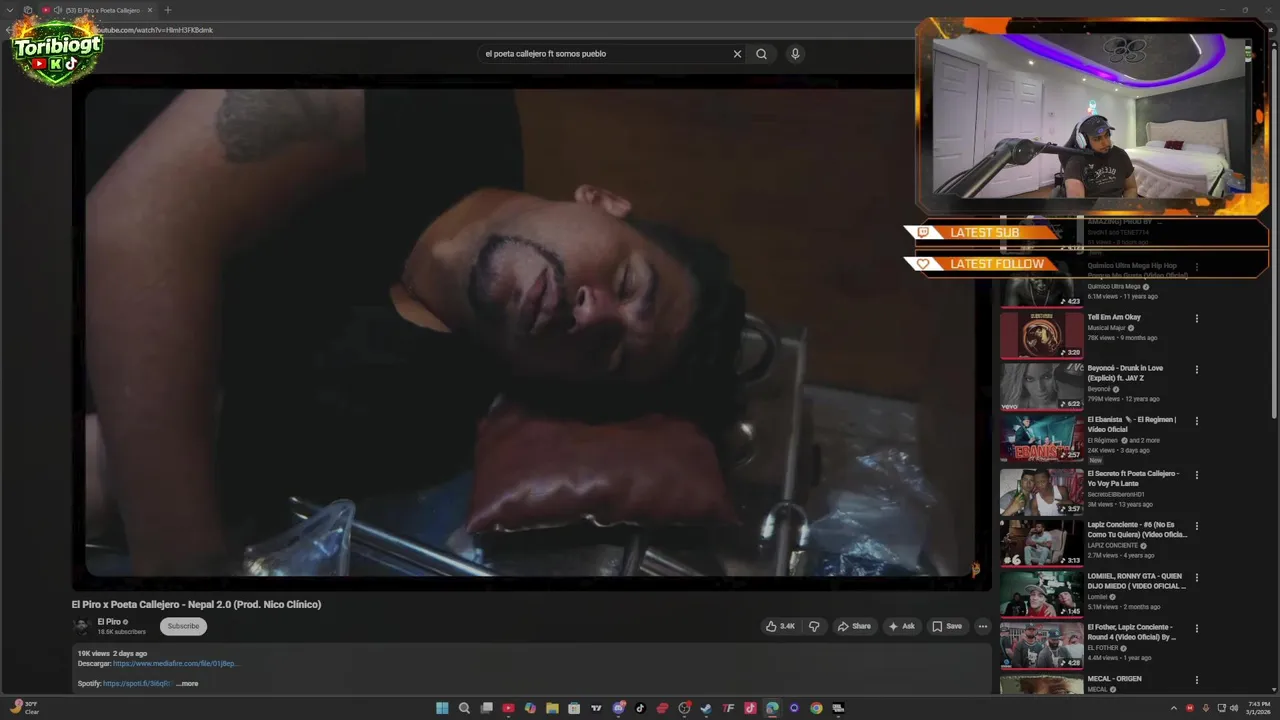Open options menu for Drunk in Love
Image resolution: width=1280 pixels, height=720 pixels.
[1196, 370]
